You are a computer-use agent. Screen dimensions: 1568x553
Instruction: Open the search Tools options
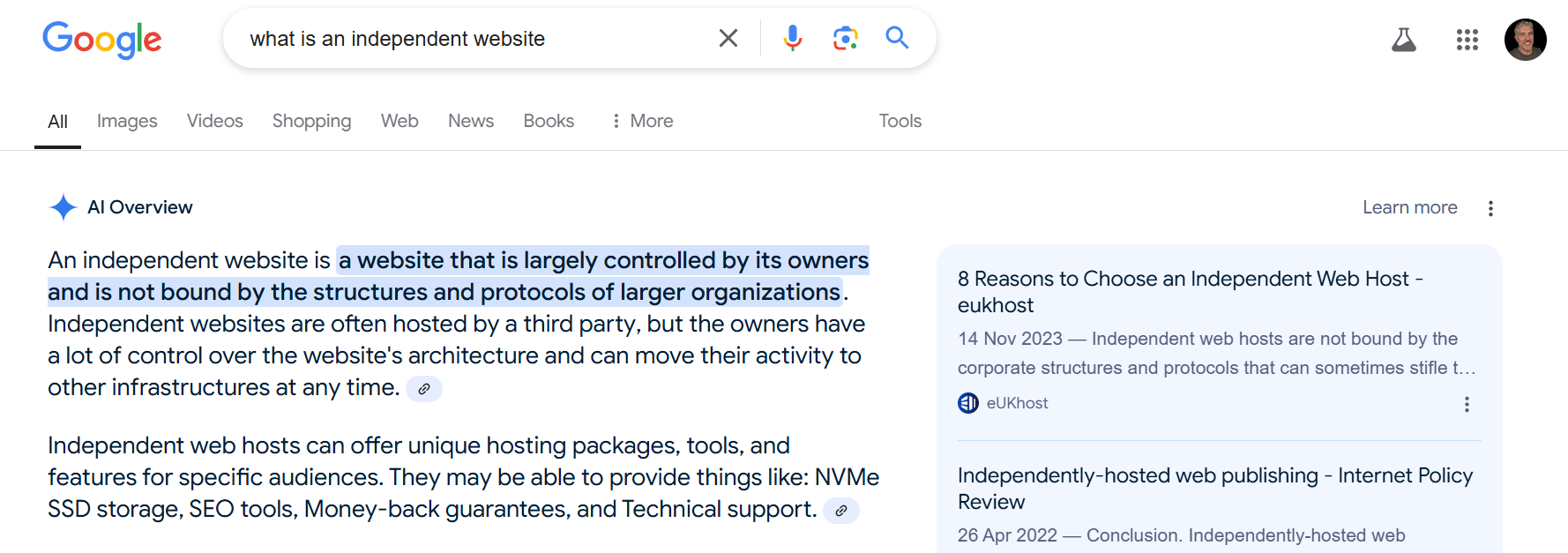click(900, 121)
